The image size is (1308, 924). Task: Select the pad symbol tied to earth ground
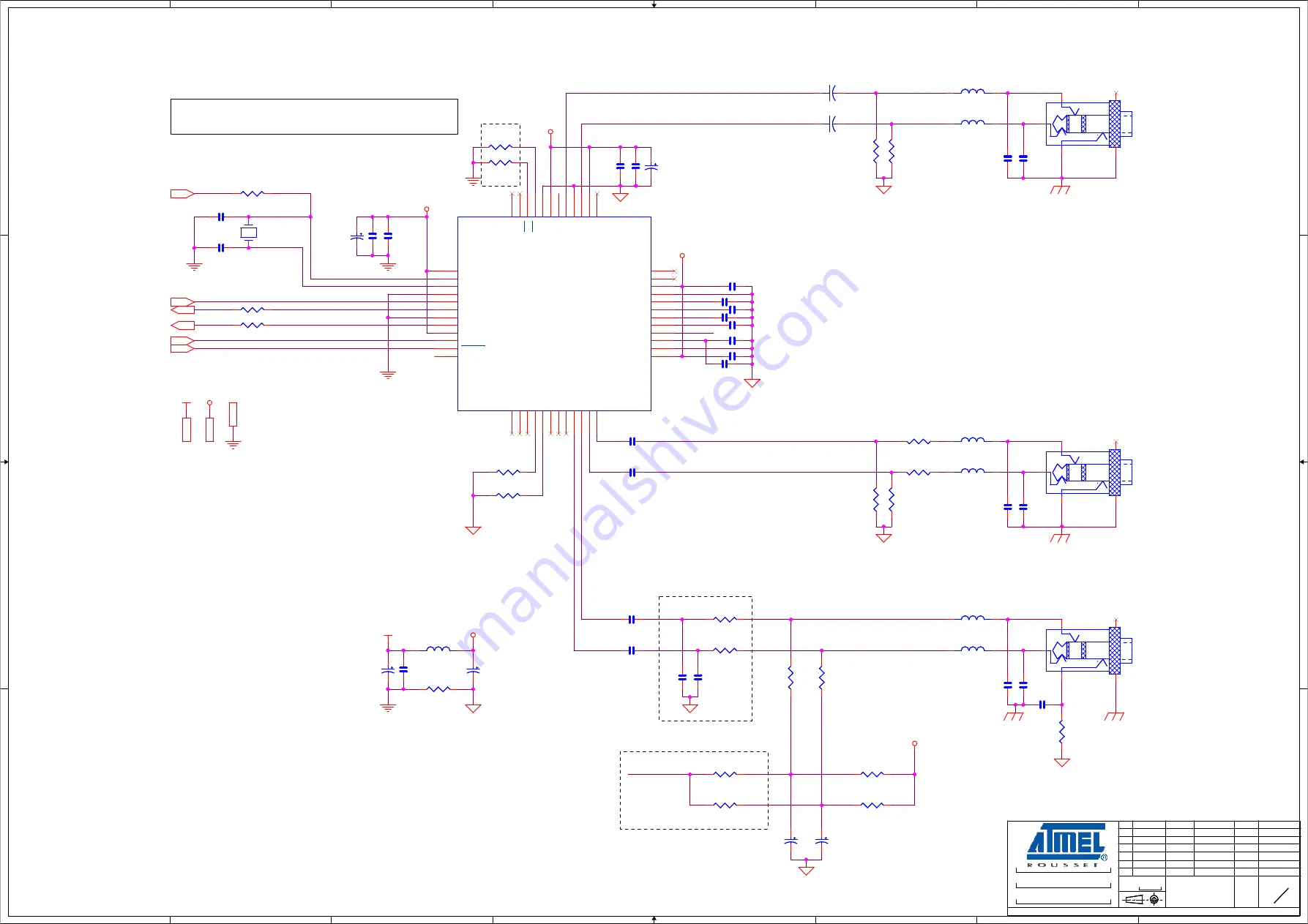[x=233, y=425]
